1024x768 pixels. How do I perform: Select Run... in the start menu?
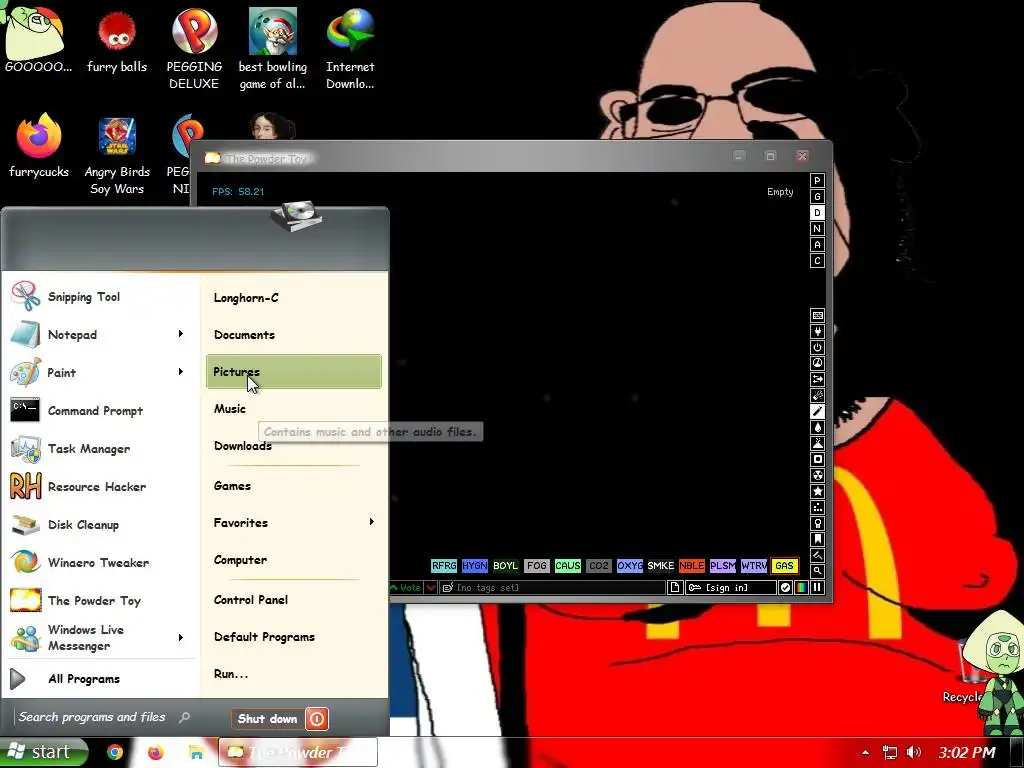pos(294,673)
